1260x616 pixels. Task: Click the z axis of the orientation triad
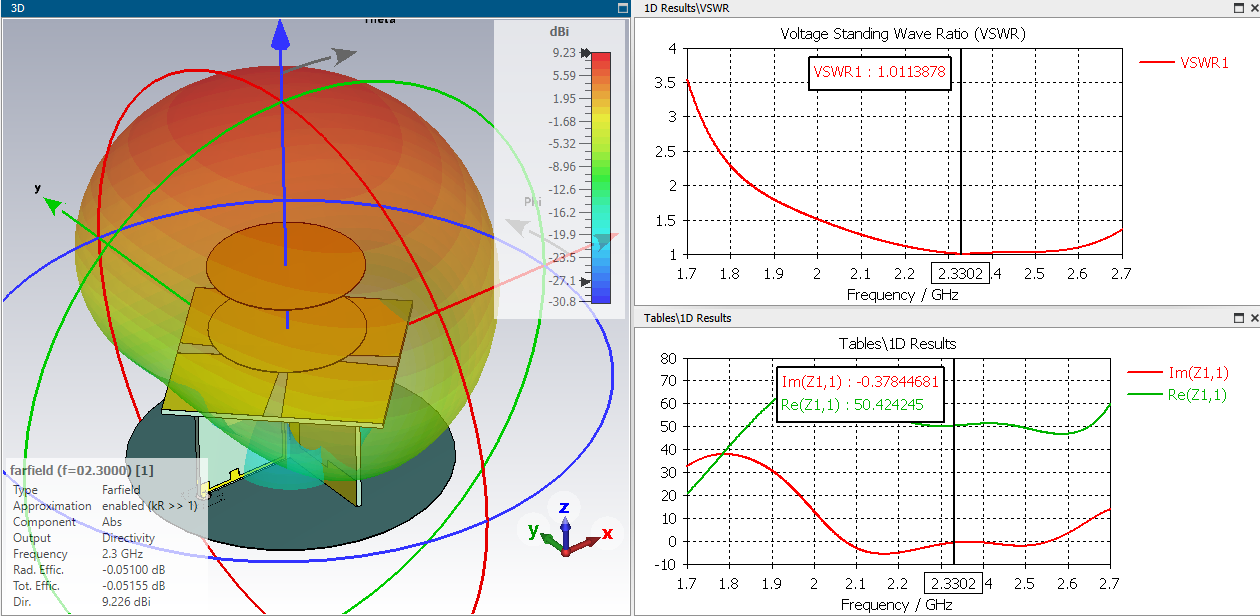pyautogui.click(x=565, y=507)
